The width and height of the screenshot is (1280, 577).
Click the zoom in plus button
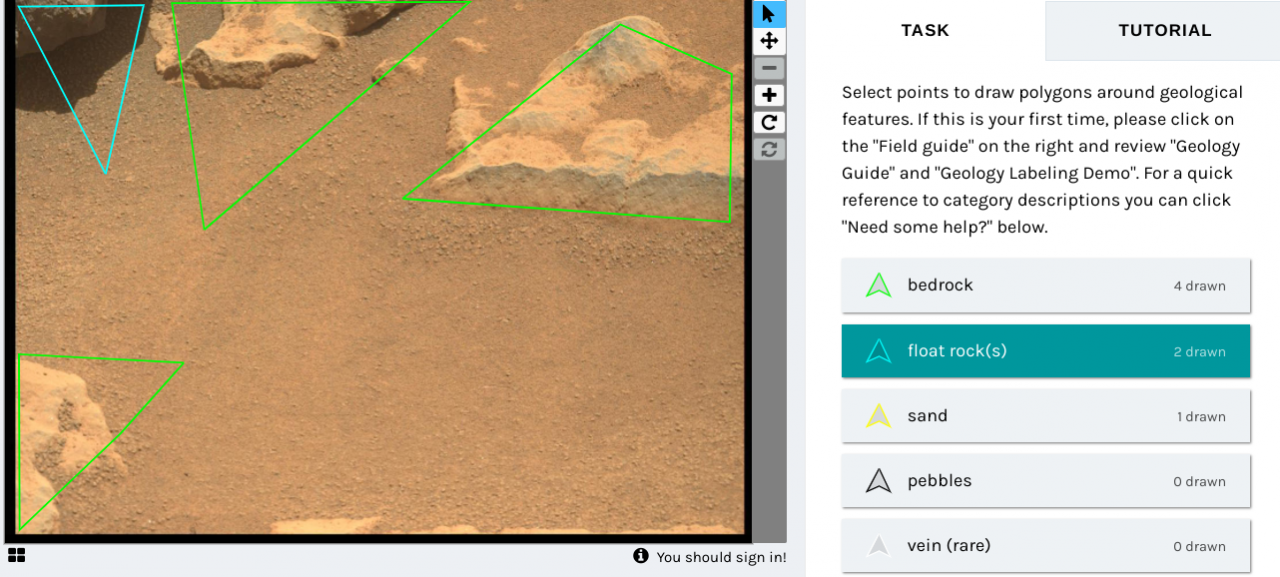(x=769, y=95)
